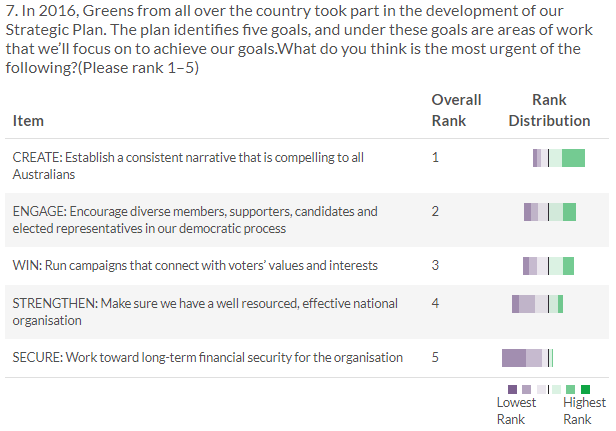The height and width of the screenshot is (431, 616).
Task: Click the WIN rank distribution bar
Action: tap(548, 265)
